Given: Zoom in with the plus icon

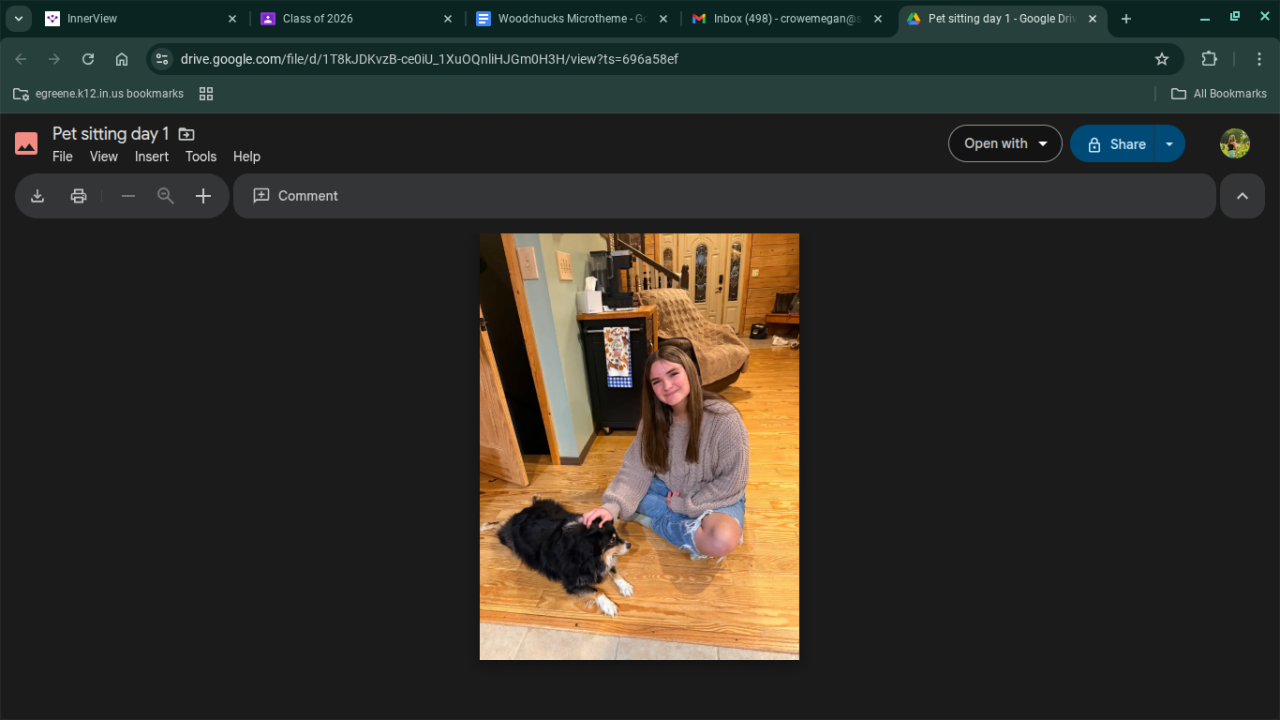Looking at the screenshot, I should pos(203,196).
